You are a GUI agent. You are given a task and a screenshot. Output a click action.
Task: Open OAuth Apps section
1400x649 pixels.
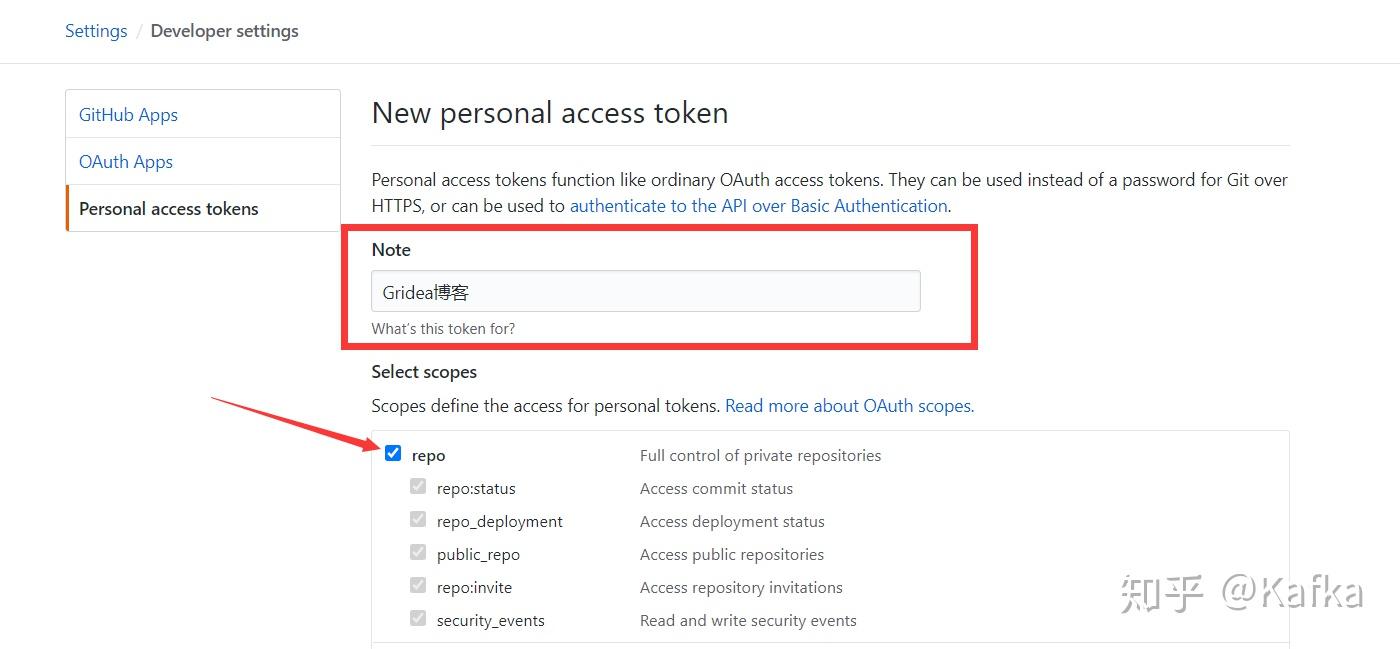point(125,161)
